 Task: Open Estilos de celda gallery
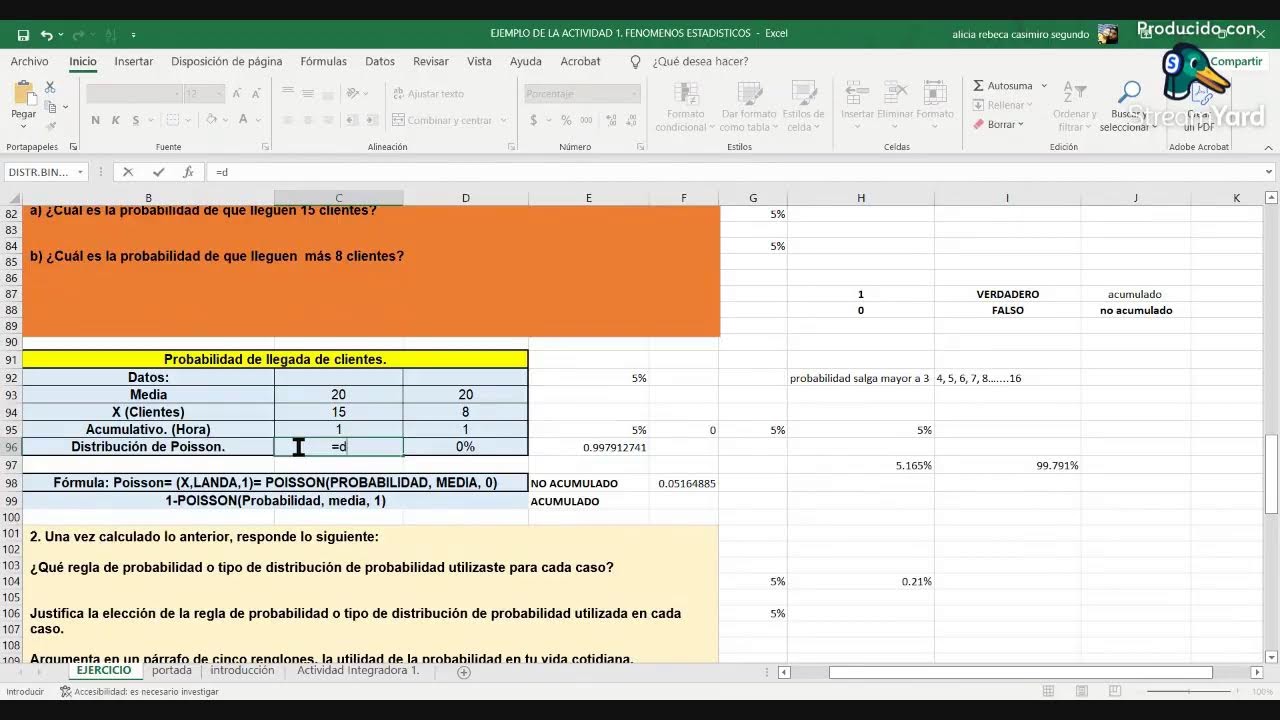[803, 106]
